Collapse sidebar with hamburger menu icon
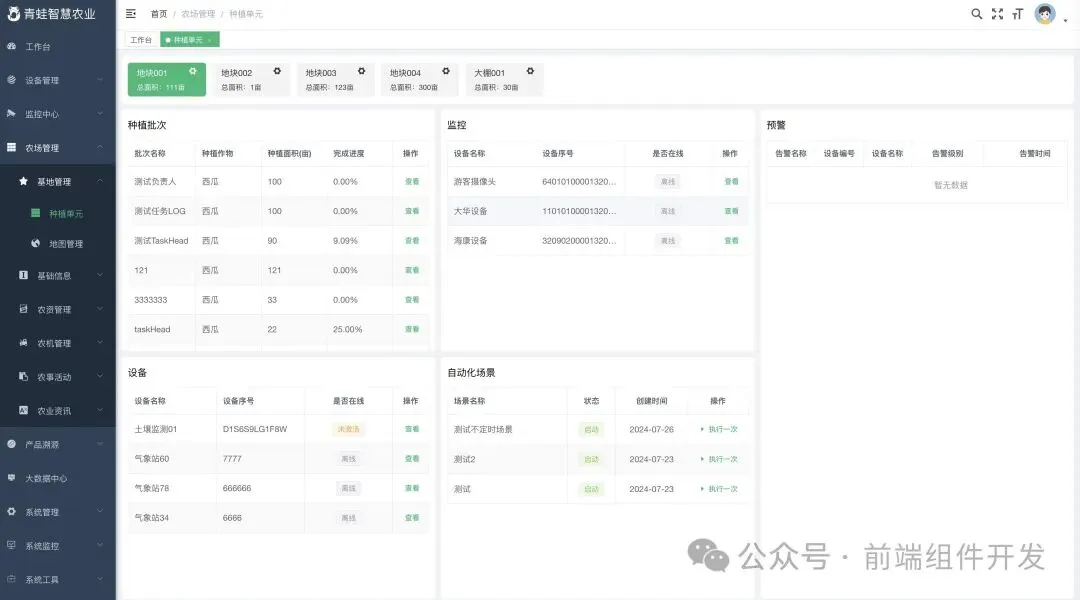 (x=131, y=13)
